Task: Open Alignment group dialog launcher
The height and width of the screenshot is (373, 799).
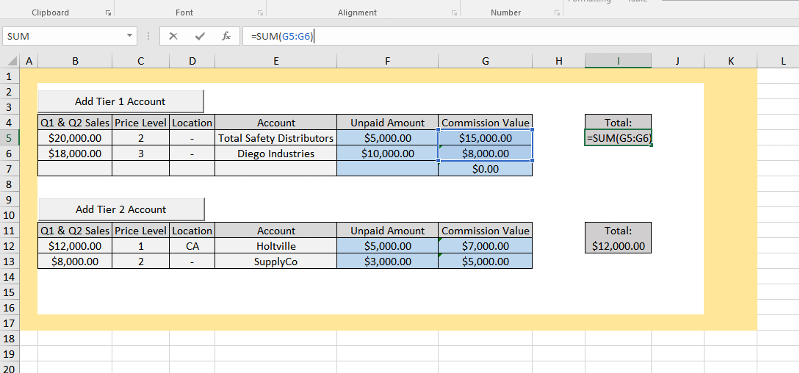Action: pos(454,13)
